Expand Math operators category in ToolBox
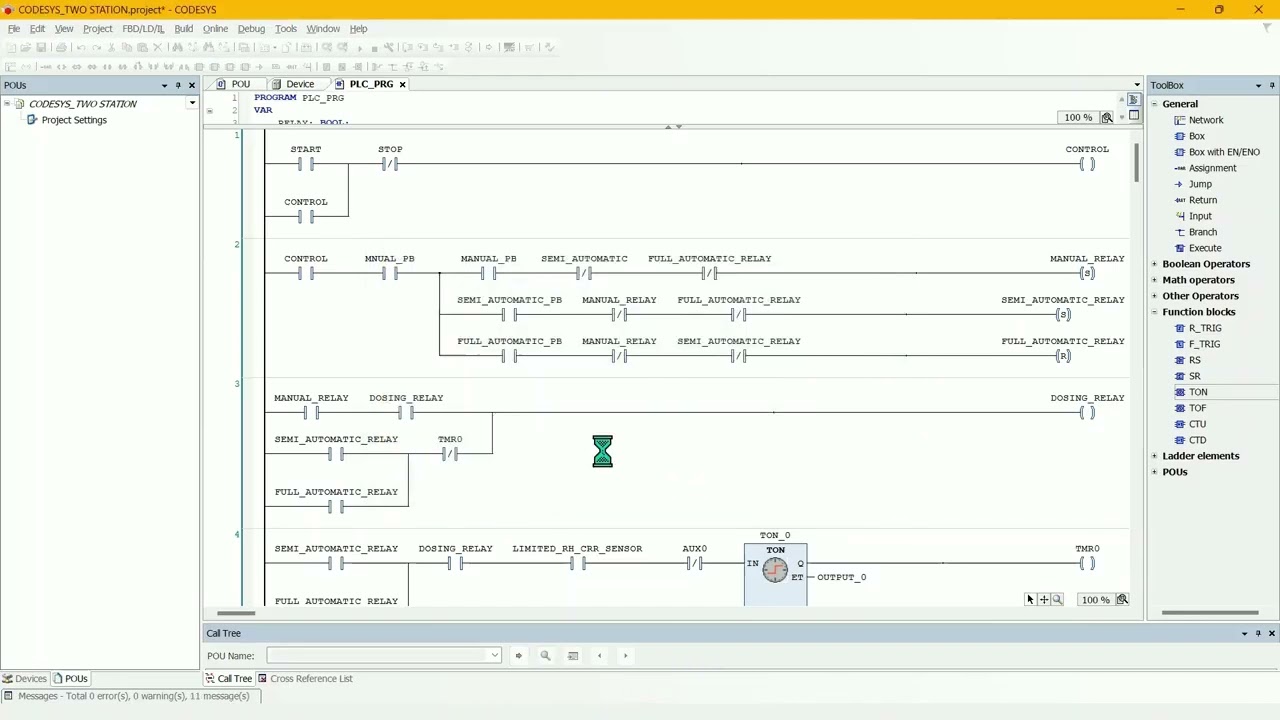 point(1154,280)
